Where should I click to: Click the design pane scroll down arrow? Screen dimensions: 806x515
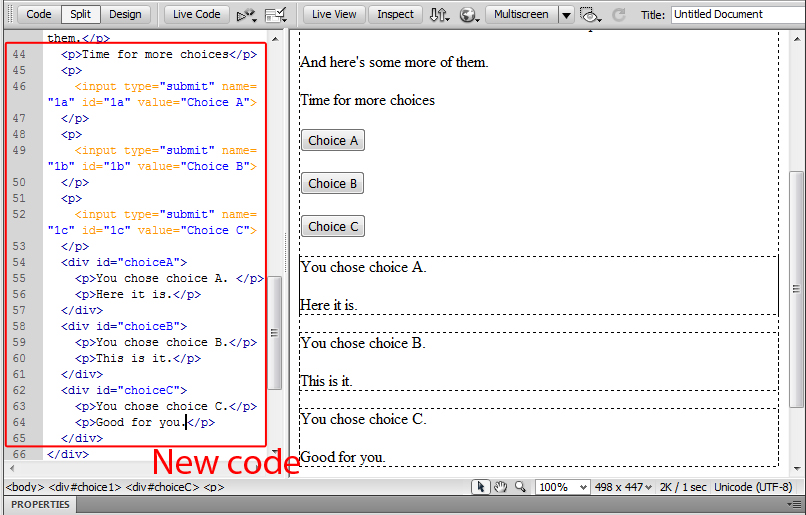pos(797,468)
